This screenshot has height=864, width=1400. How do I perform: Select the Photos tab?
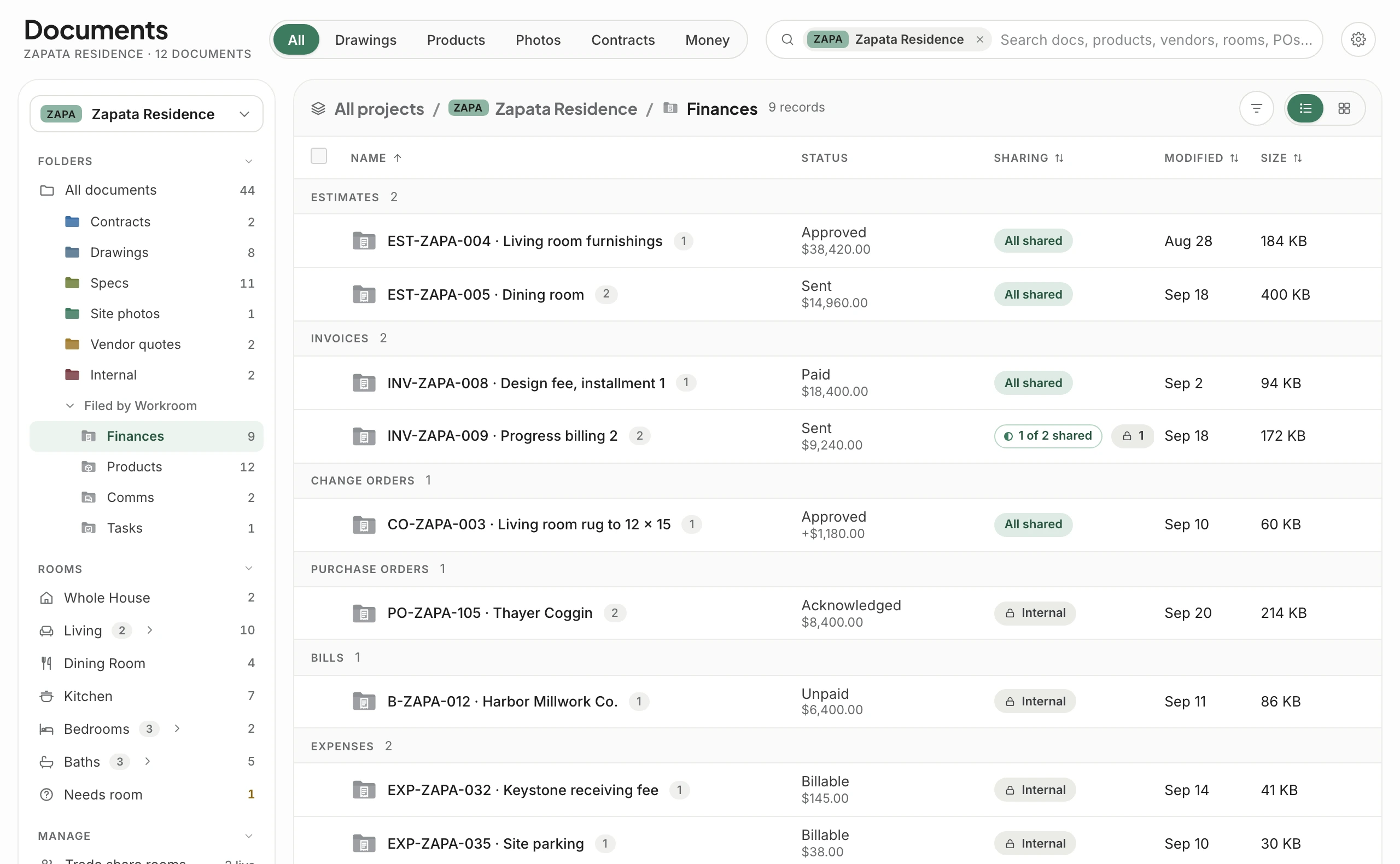coord(538,39)
